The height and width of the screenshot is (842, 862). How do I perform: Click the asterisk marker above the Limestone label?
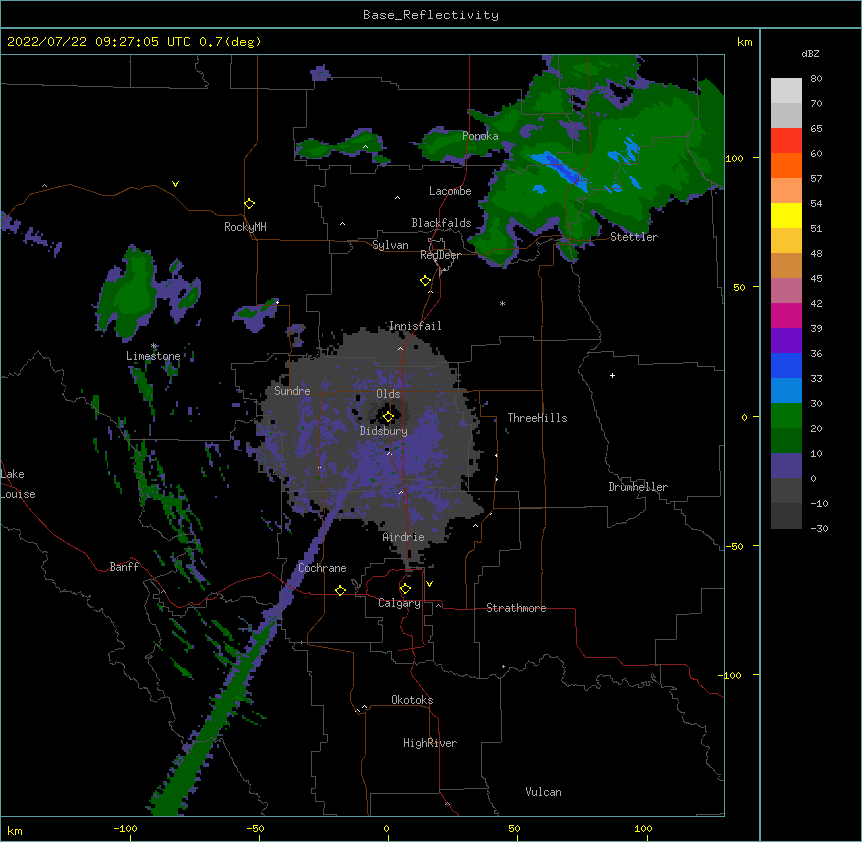tap(154, 346)
